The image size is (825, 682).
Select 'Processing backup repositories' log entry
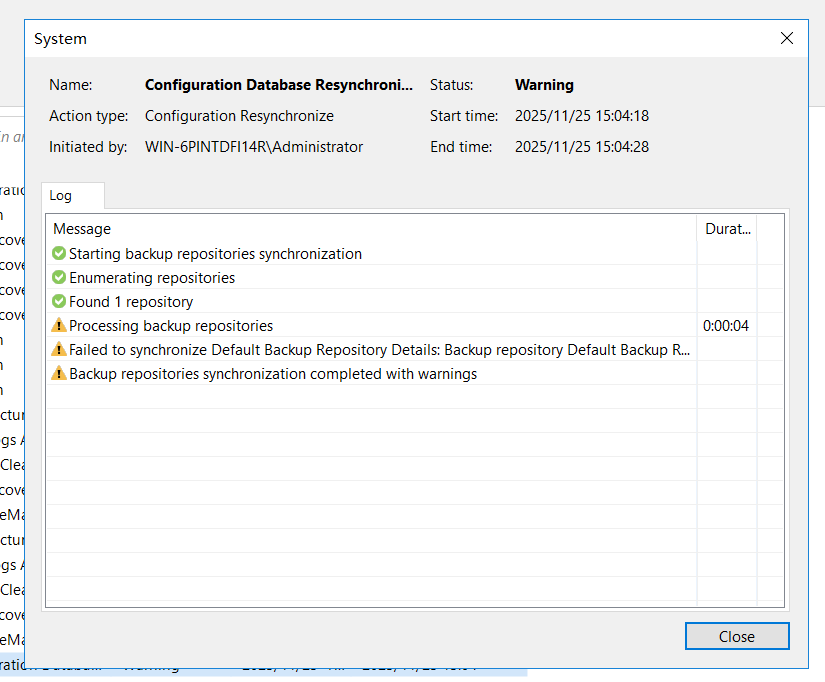(x=415, y=326)
